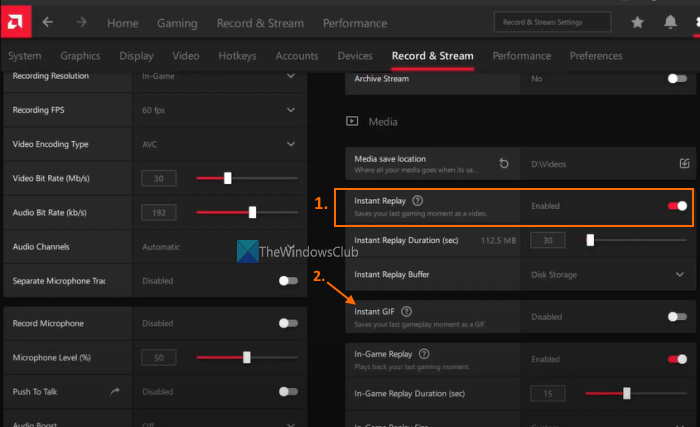This screenshot has height=427, width=700.
Task: Reset Media save location to default
Action: (x=504, y=163)
